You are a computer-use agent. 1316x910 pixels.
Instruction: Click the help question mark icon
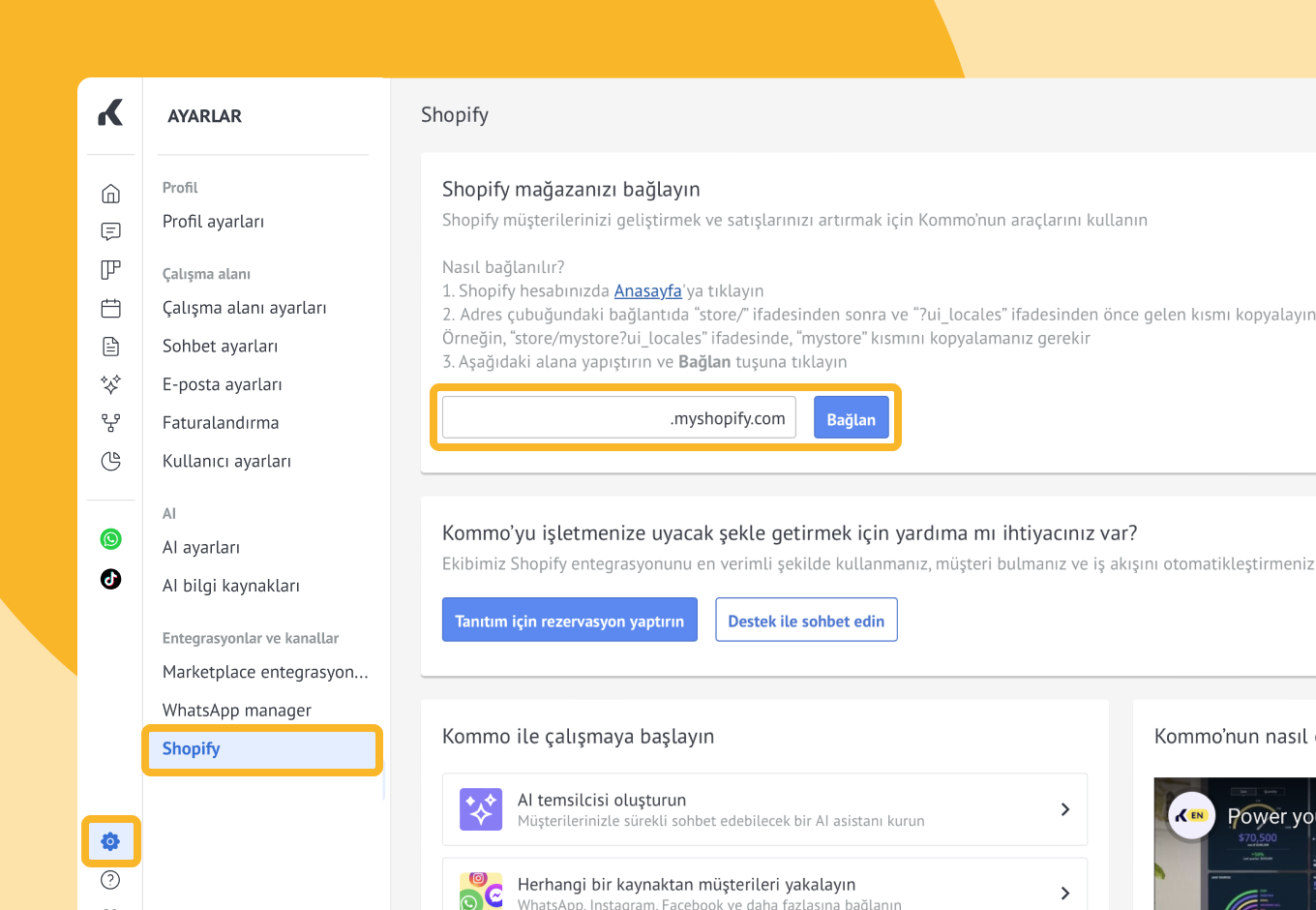coord(111,880)
